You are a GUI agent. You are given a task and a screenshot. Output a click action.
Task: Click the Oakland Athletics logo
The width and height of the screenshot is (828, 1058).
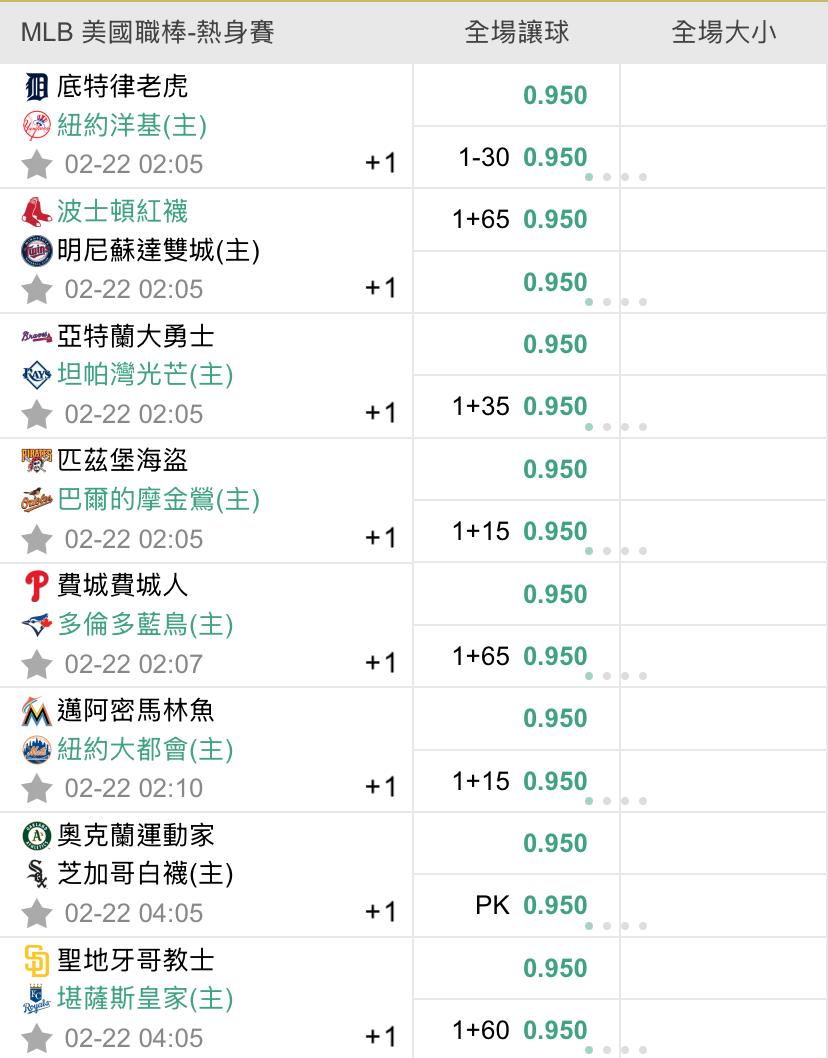tap(36, 835)
